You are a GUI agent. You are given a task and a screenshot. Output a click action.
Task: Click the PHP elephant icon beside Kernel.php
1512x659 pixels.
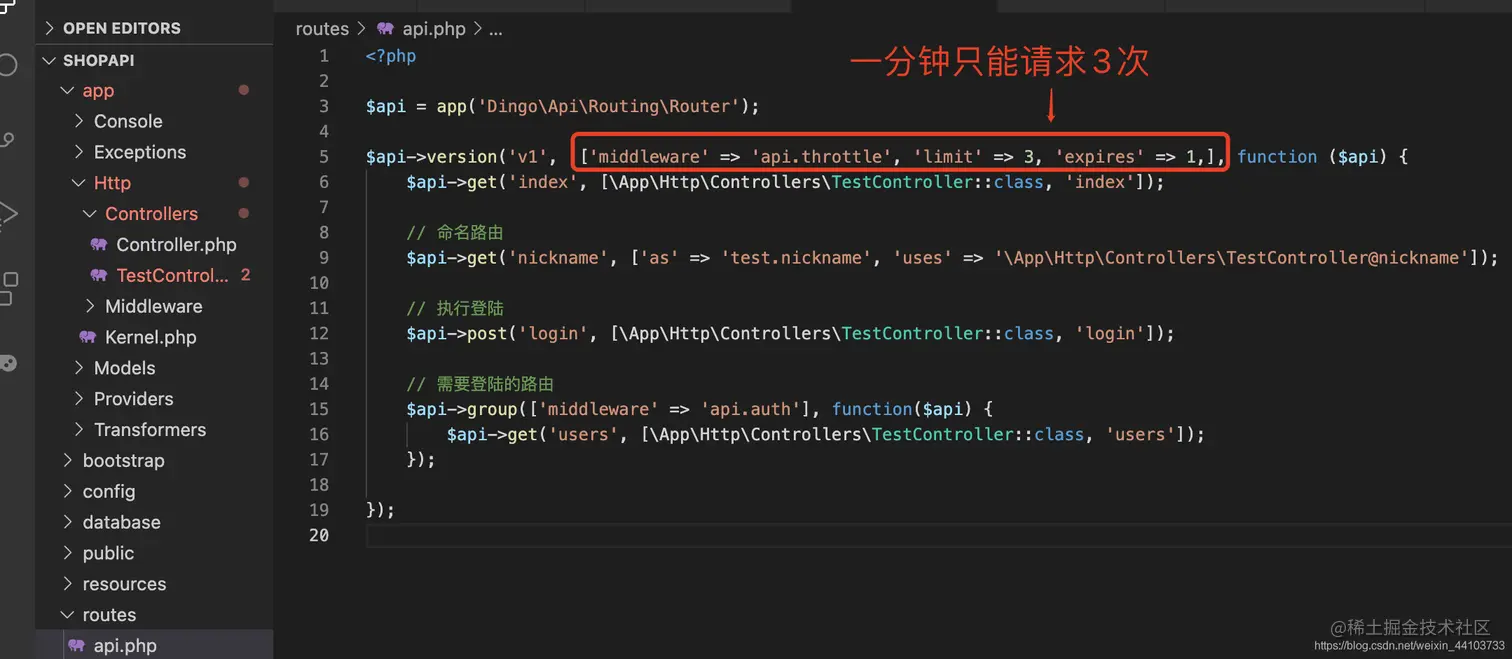(x=88, y=337)
